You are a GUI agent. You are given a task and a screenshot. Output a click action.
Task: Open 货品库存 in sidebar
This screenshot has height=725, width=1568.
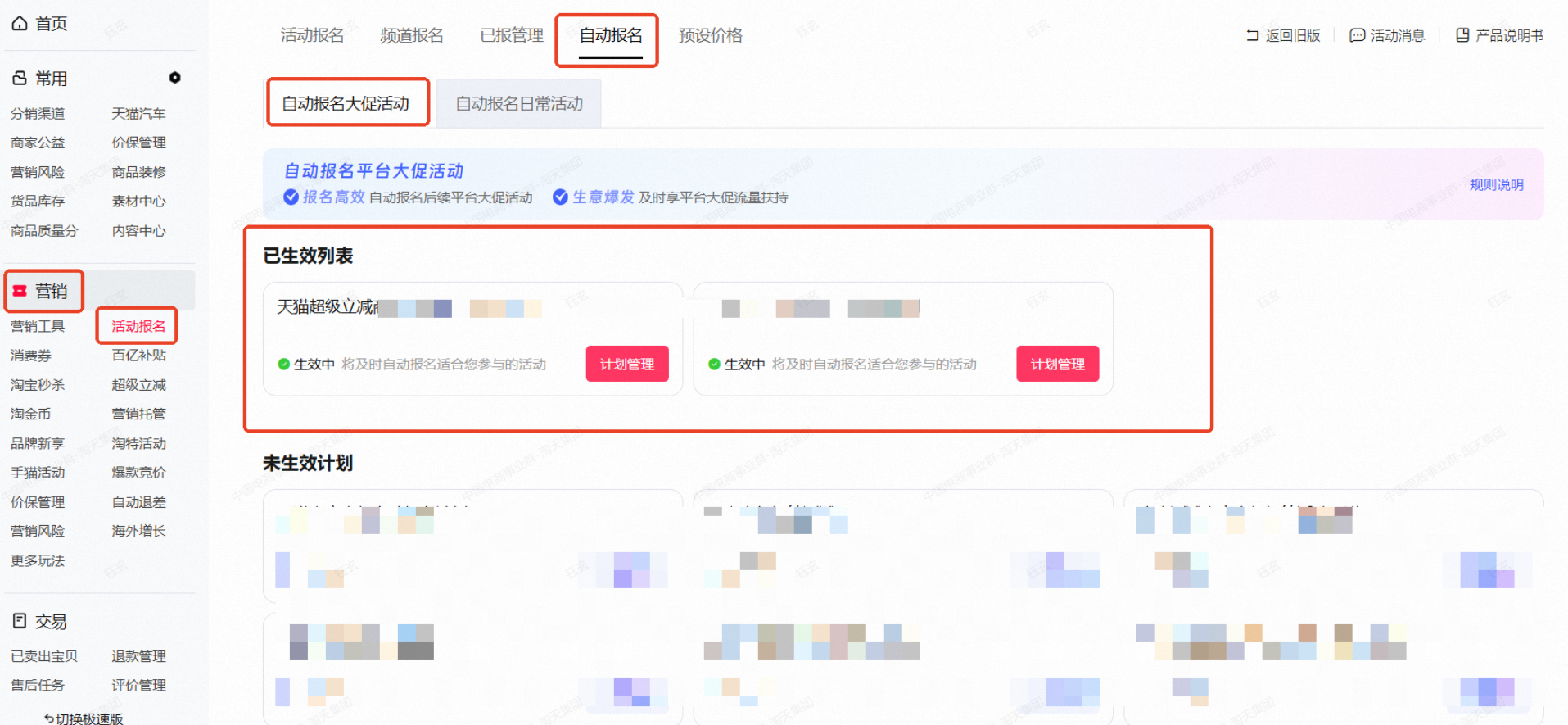point(38,201)
